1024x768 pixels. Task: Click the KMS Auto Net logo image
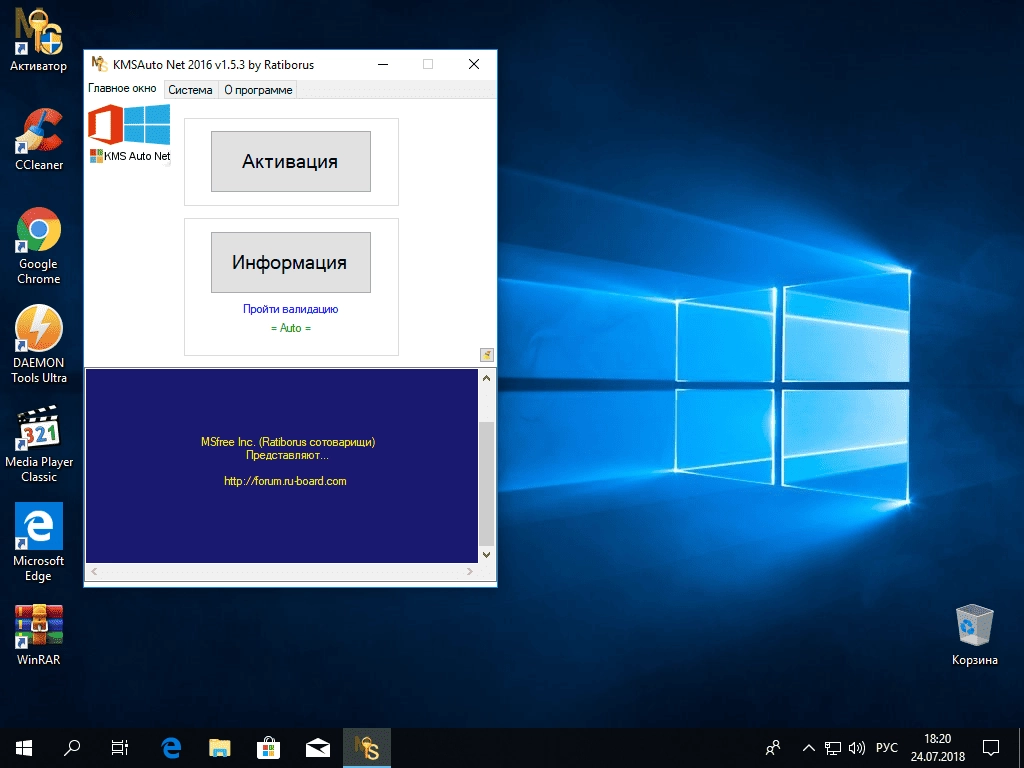129,134
